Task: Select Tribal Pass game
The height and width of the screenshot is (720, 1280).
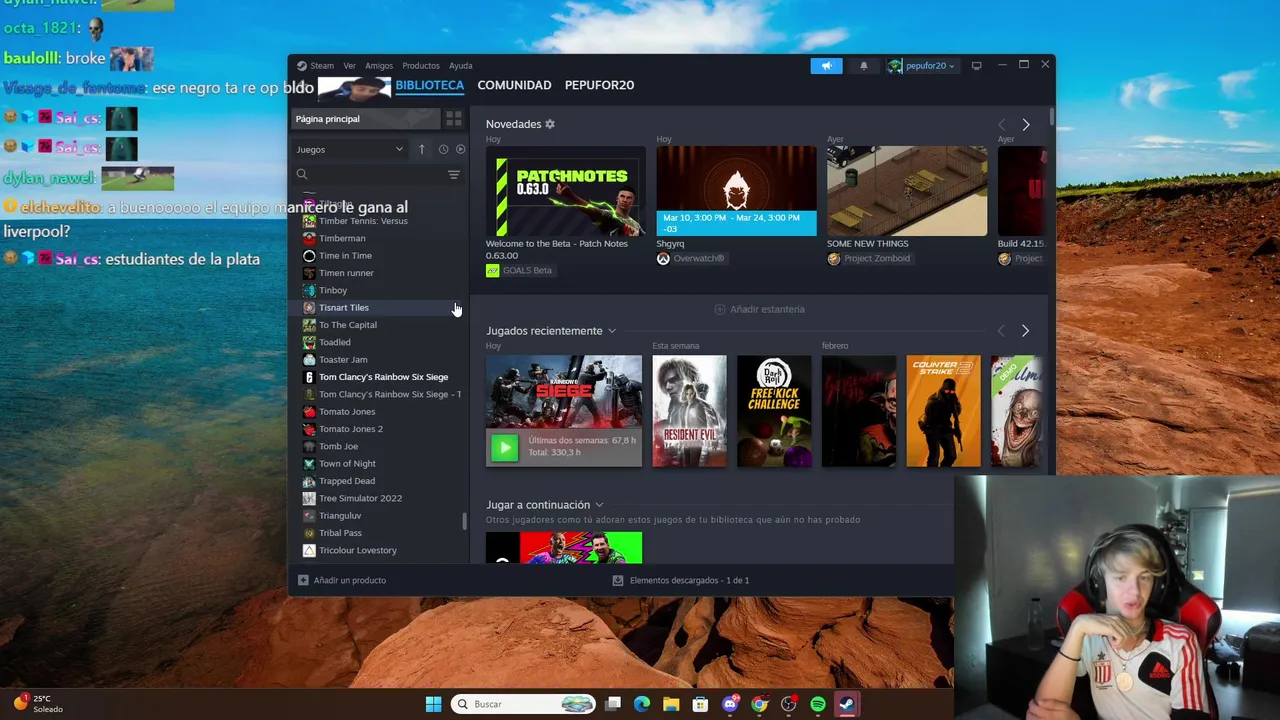Action: click(x=340, y=533)
